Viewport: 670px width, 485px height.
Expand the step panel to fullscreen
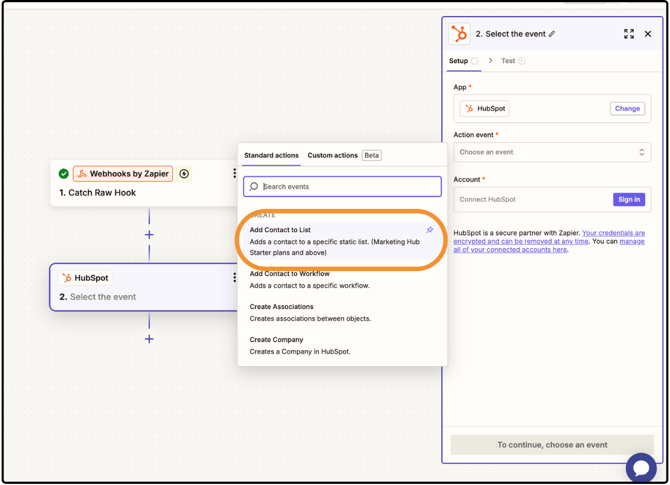[629, 34]
